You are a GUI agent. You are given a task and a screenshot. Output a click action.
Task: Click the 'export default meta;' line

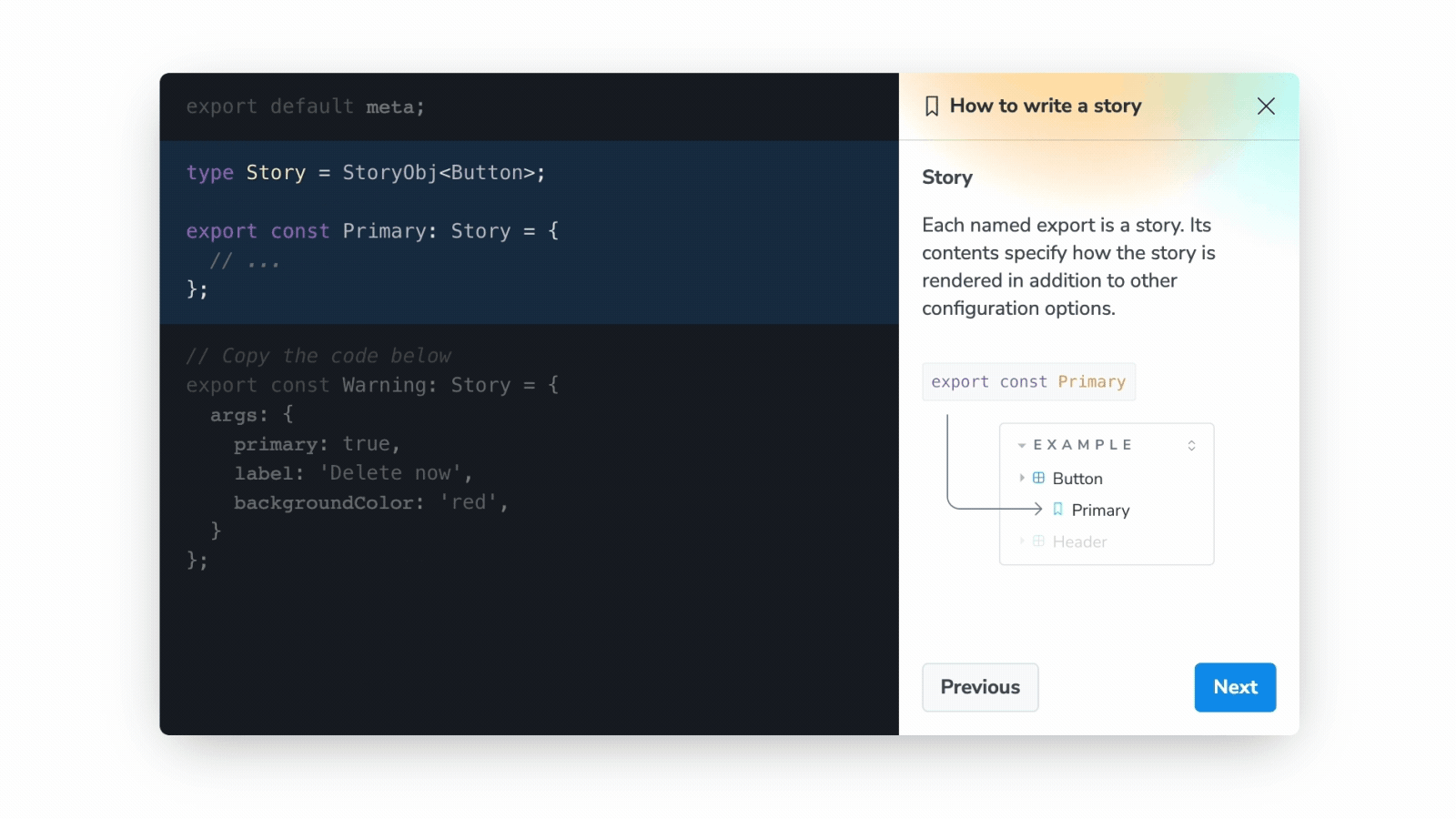pyautogui.click(x=305, y=106)
